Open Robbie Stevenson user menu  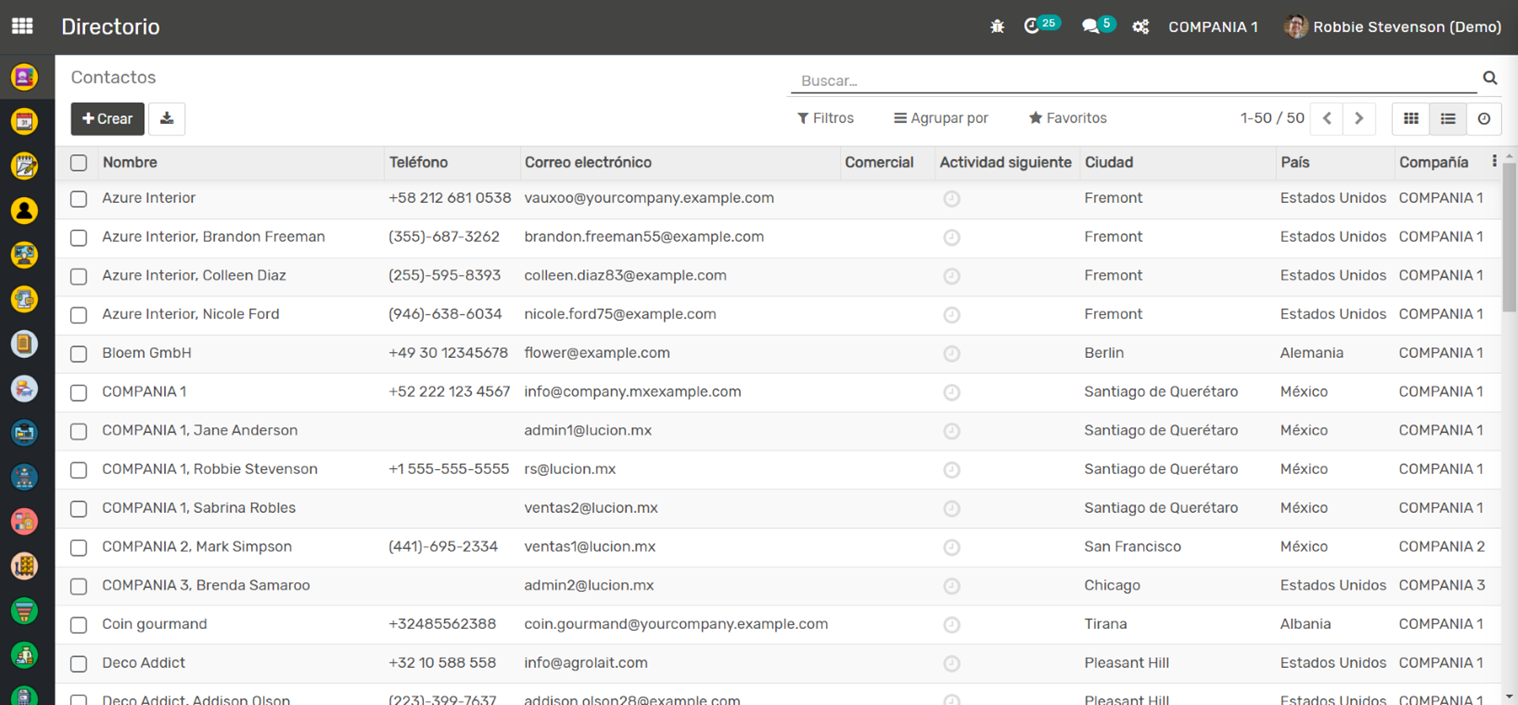(1393, 27)
